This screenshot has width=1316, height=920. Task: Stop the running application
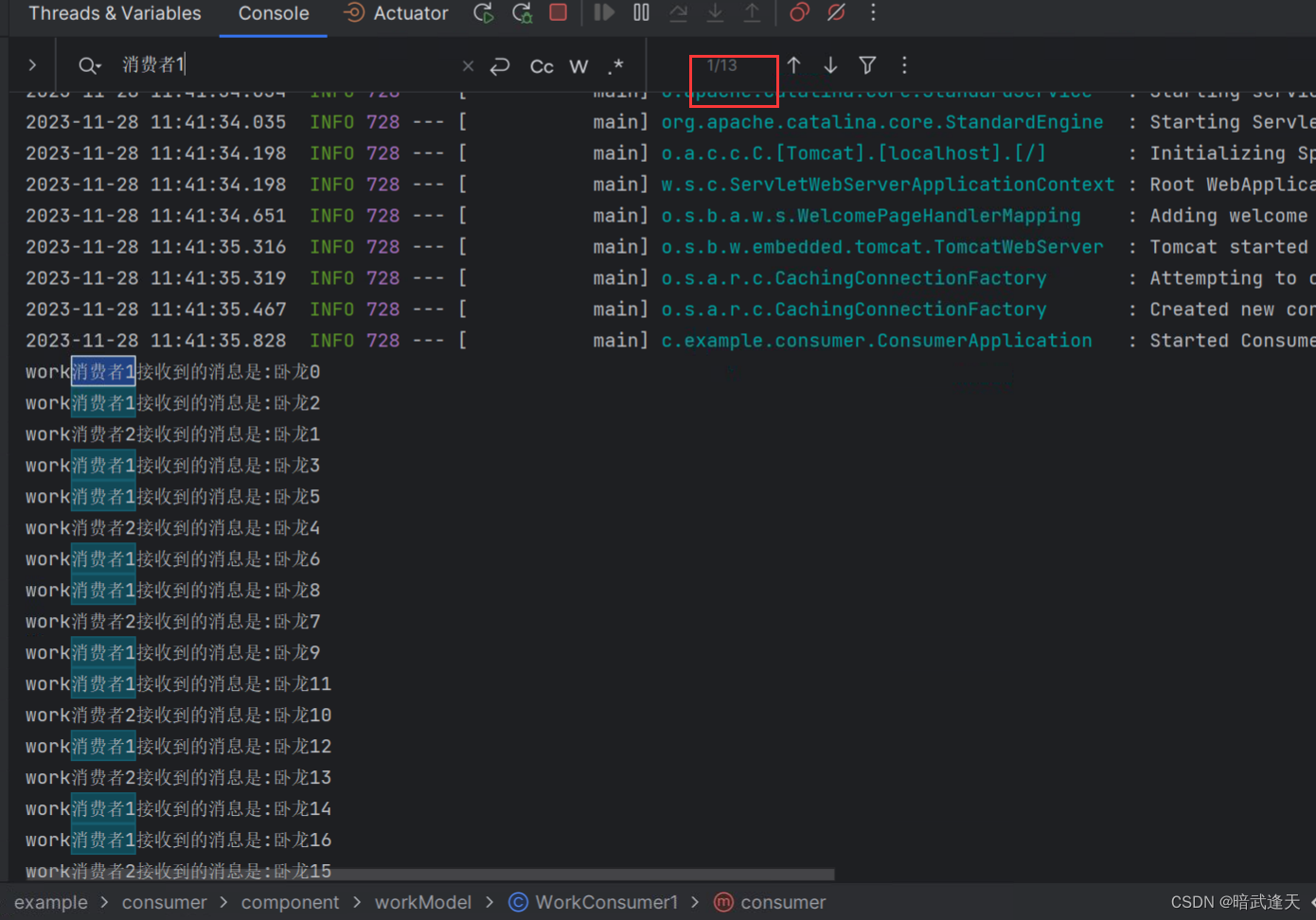click(x=559, y=12)
